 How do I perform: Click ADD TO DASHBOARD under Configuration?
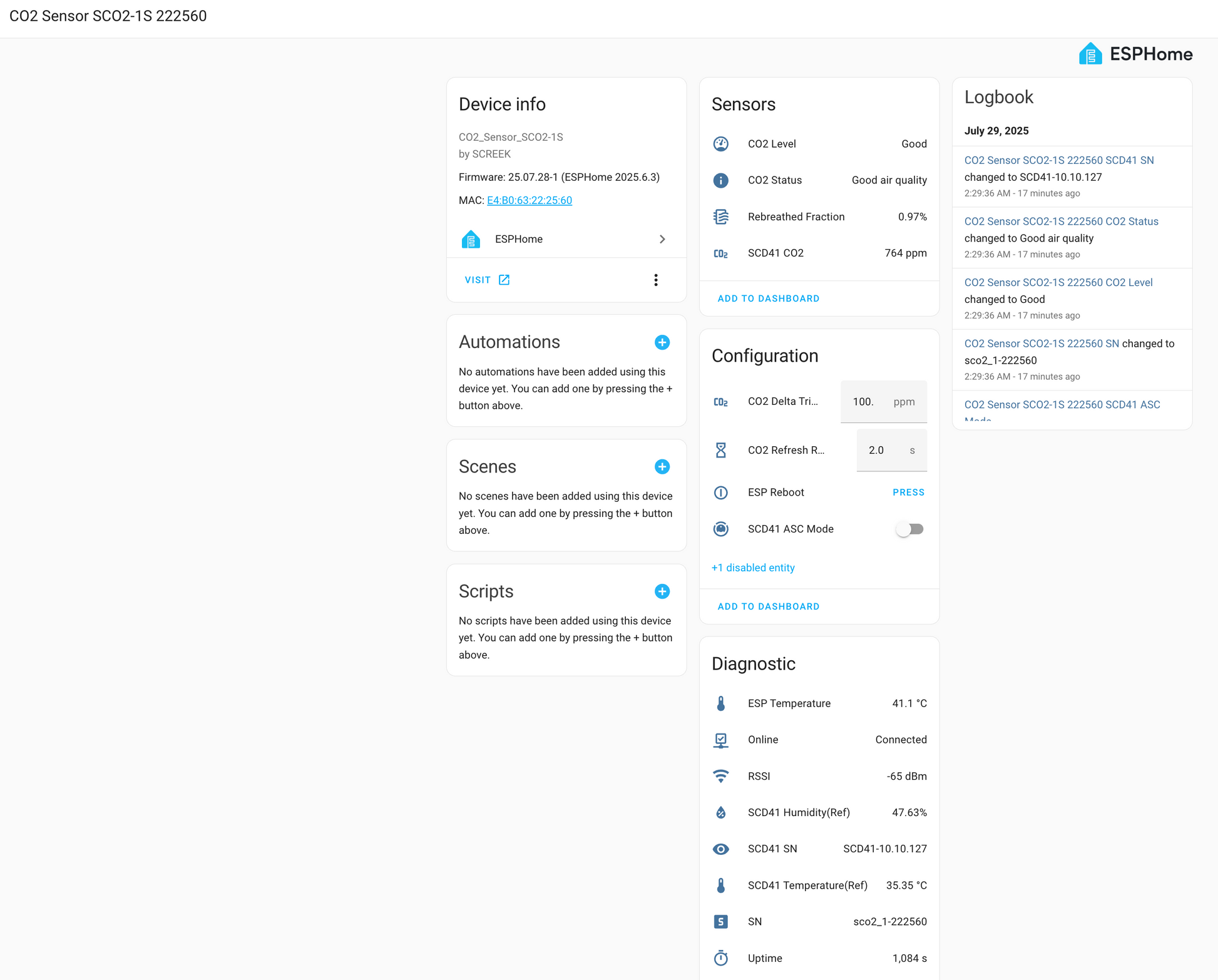point(768,606)
